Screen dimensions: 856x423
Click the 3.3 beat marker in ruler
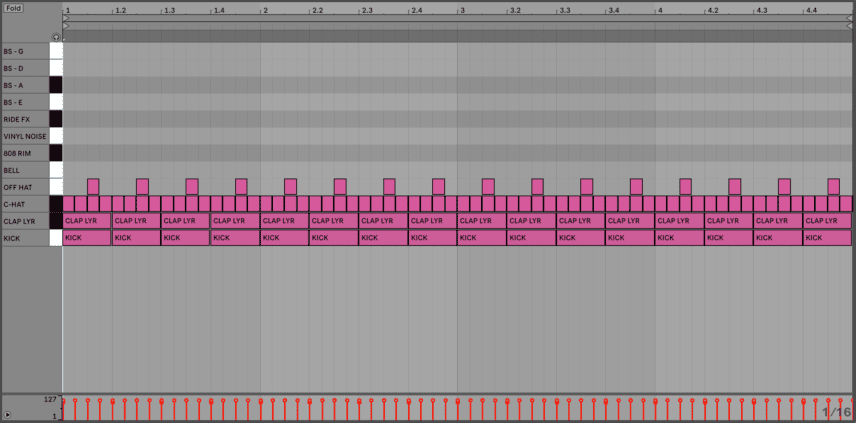click(x=565, y=10)
